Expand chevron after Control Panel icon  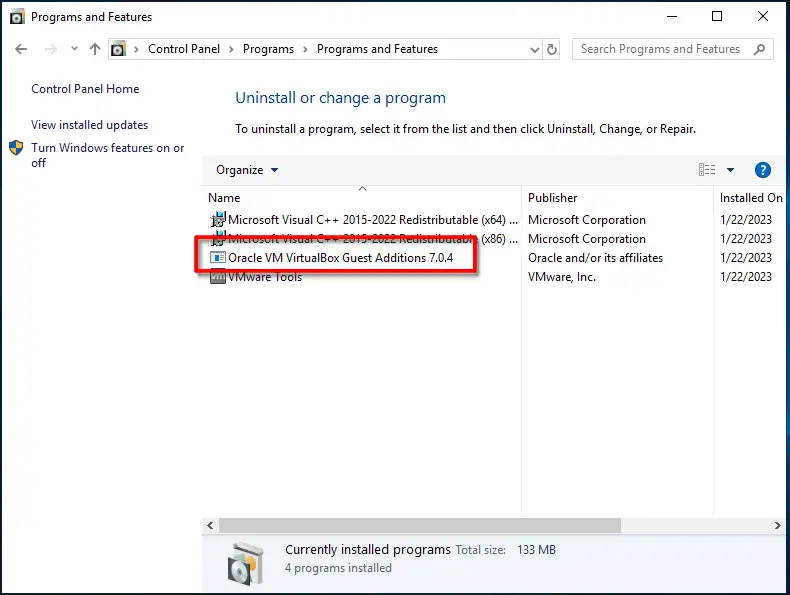136,49
